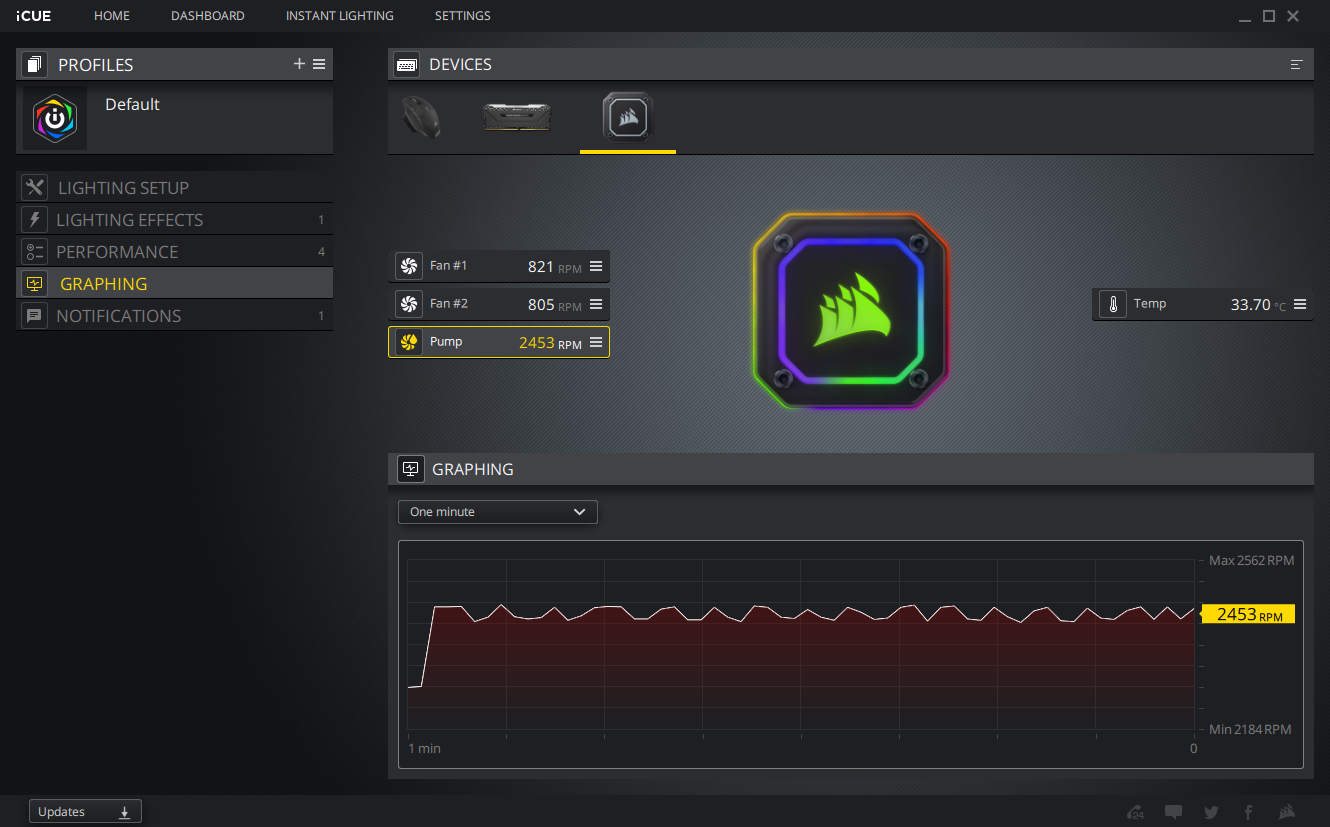The width and height of the screenshot is (1330, 827).
Task: Click the Fan #2 fan icon
Action: pyautogui.click(x=408, y=304)
